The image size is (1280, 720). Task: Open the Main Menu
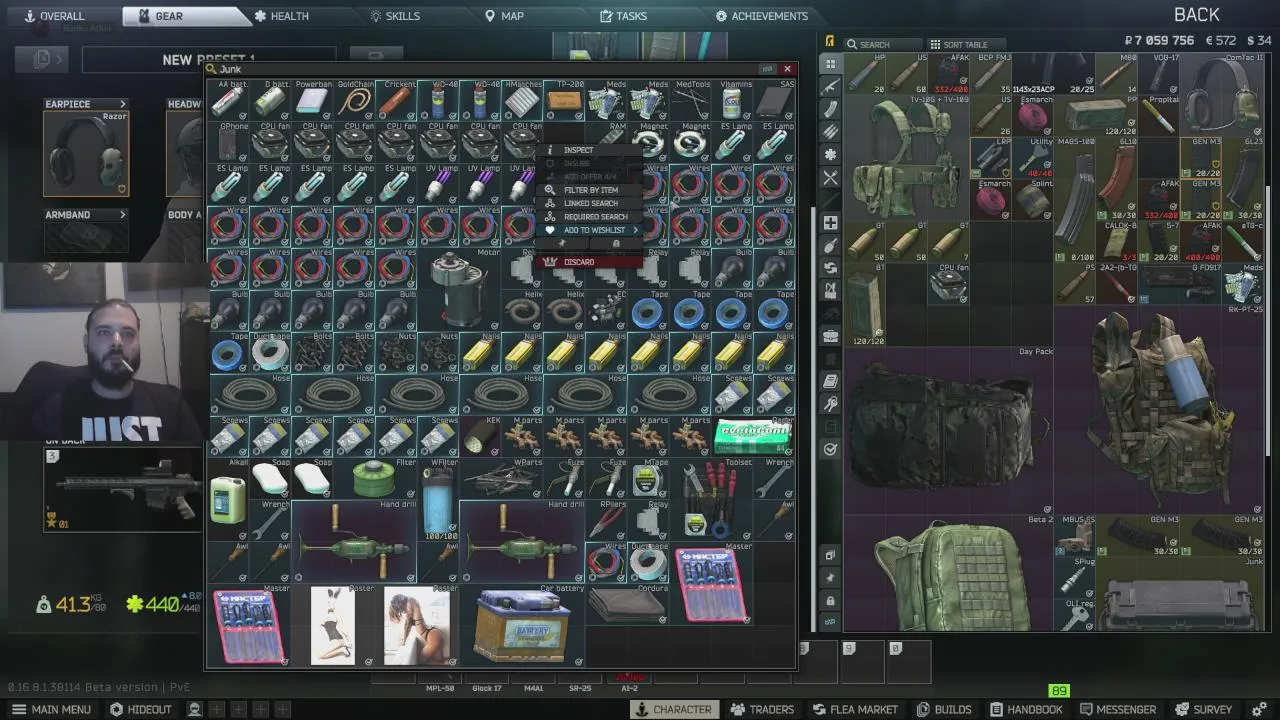(51, 709)
